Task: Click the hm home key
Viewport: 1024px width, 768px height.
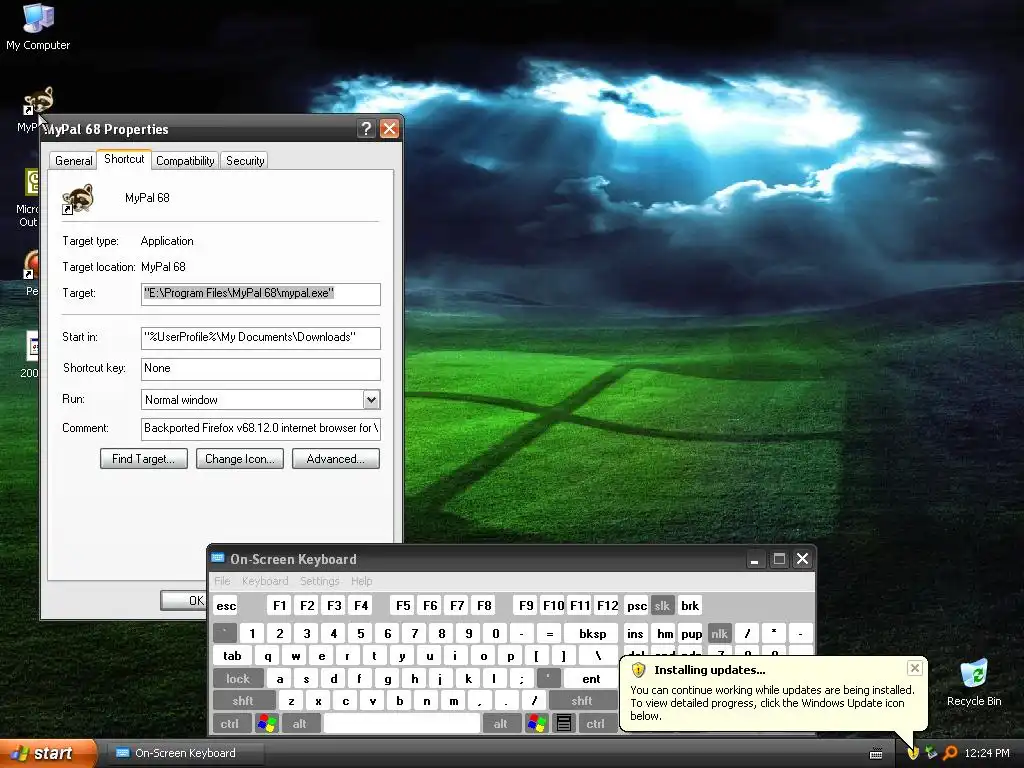Action: pos(665,633)
